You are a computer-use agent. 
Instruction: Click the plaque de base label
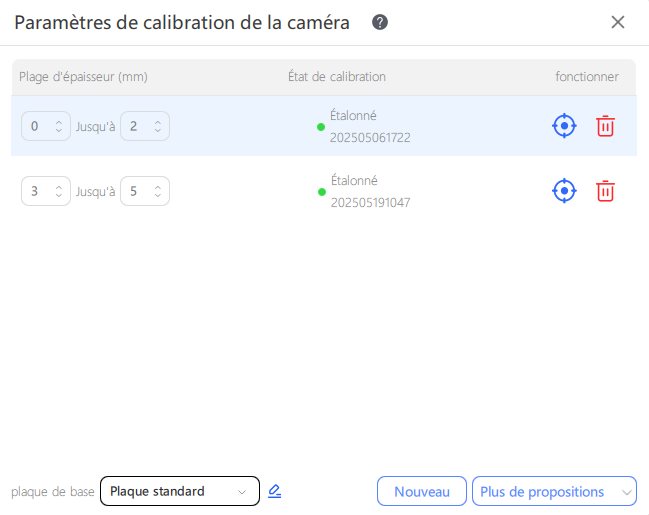[x=53, y=491]
